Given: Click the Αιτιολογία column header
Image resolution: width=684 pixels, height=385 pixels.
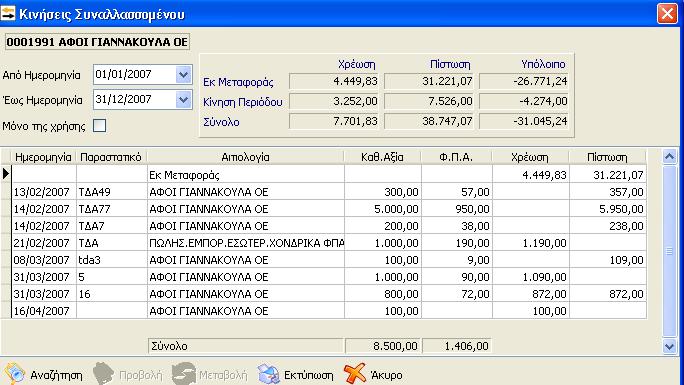Looking at the screenshot, I should click(x=246, y=157).
